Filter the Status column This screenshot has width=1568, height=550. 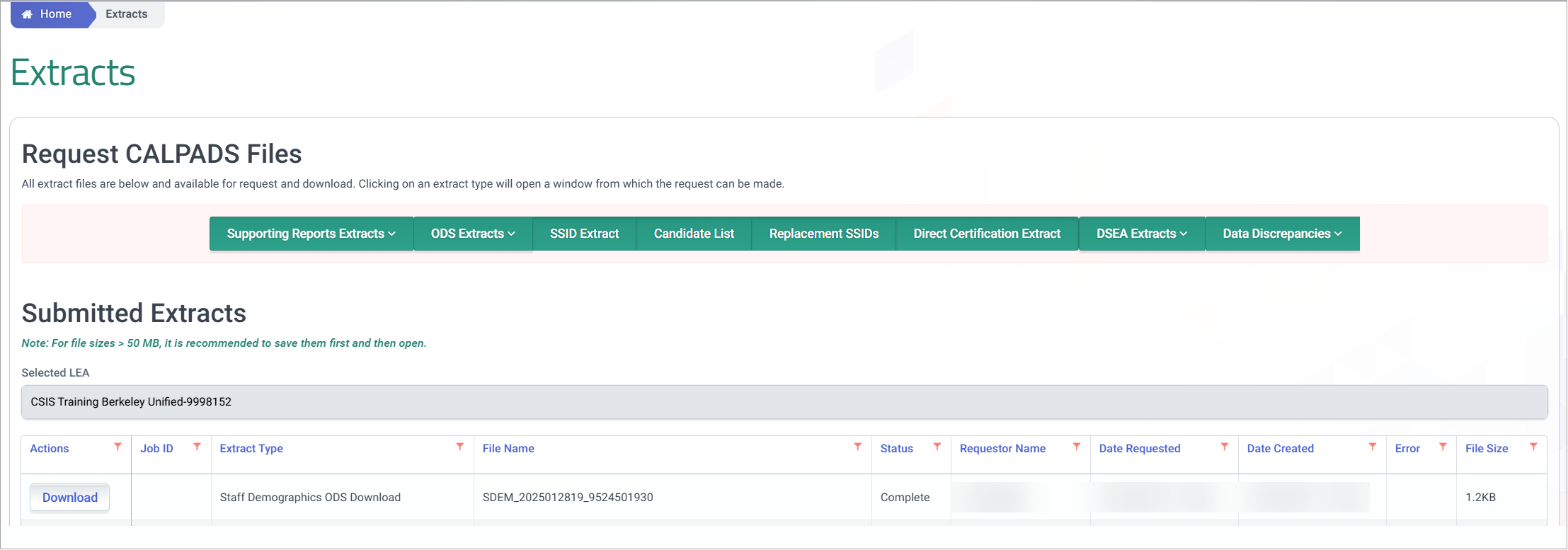pyautogui.click(x=937, y=447)
